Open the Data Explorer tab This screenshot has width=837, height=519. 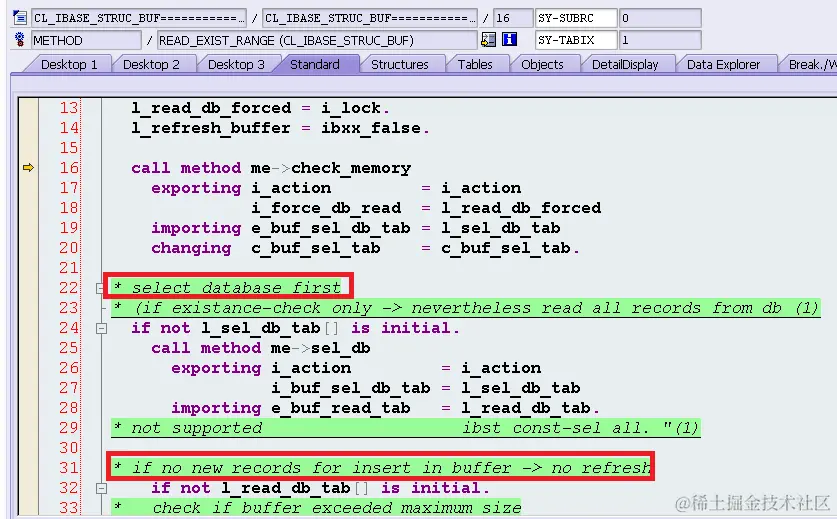[723, 65]
